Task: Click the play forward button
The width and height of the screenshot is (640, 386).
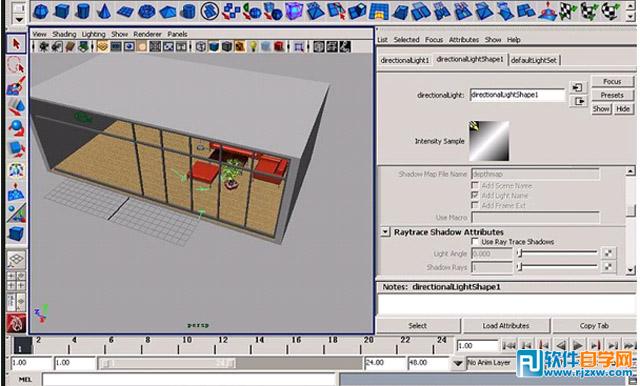Action: coord(578,346)
